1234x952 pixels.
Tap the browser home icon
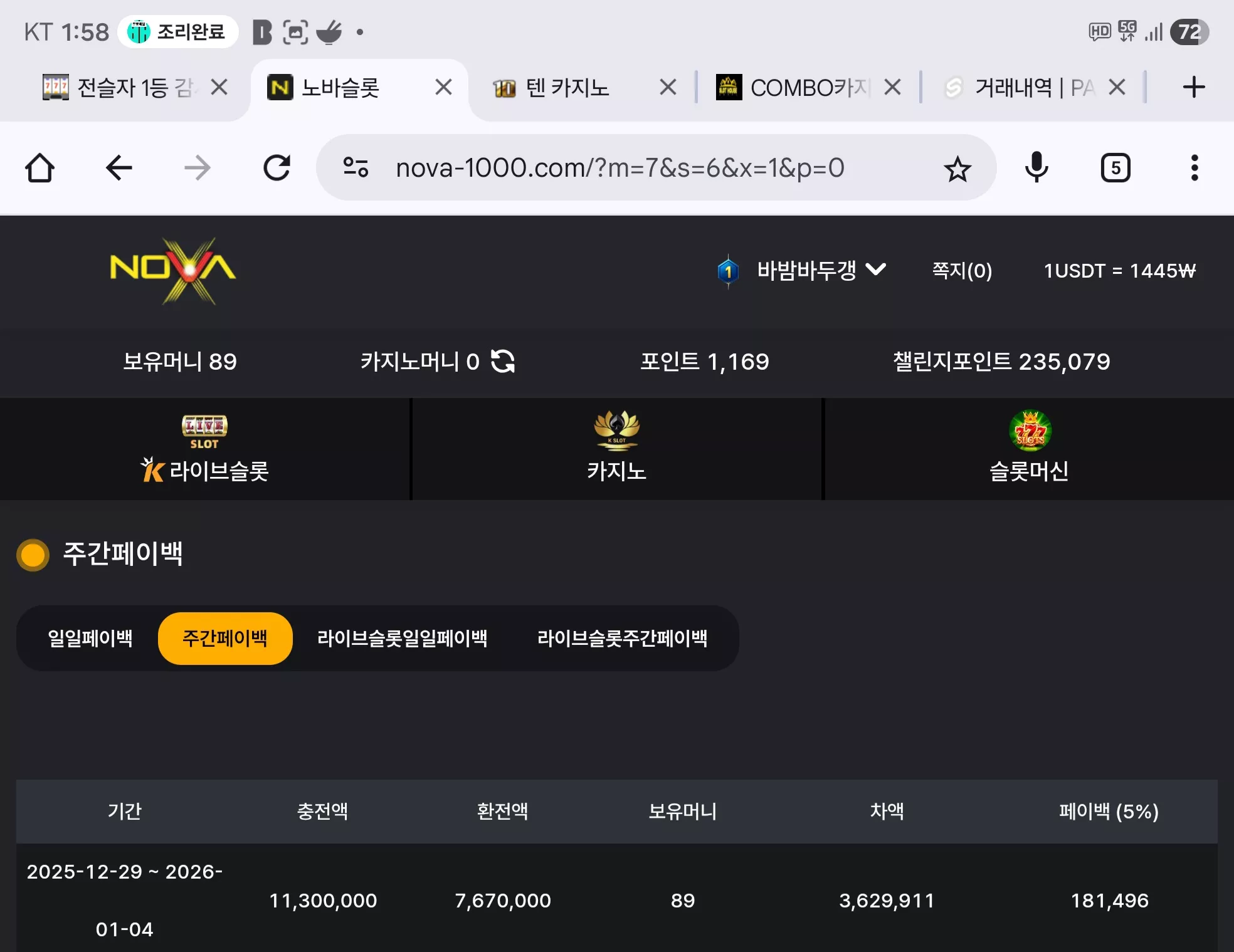click(x=40, y=168)
